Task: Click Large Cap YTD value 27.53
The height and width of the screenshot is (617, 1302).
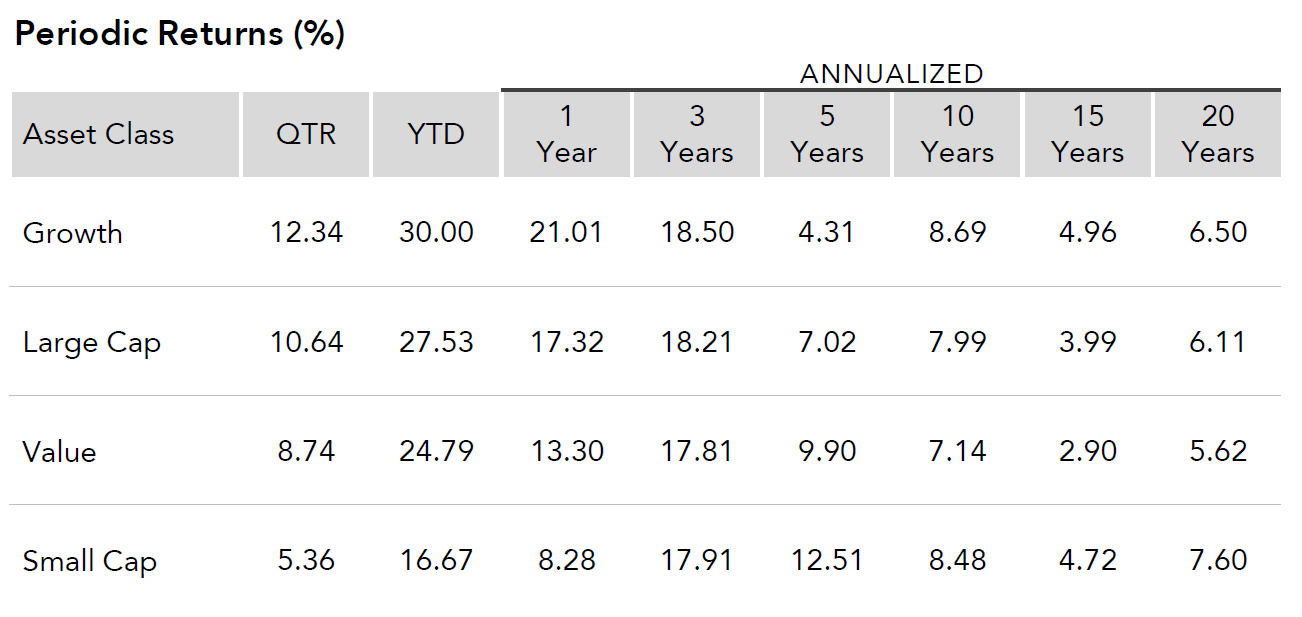Action: coord(436,342)
